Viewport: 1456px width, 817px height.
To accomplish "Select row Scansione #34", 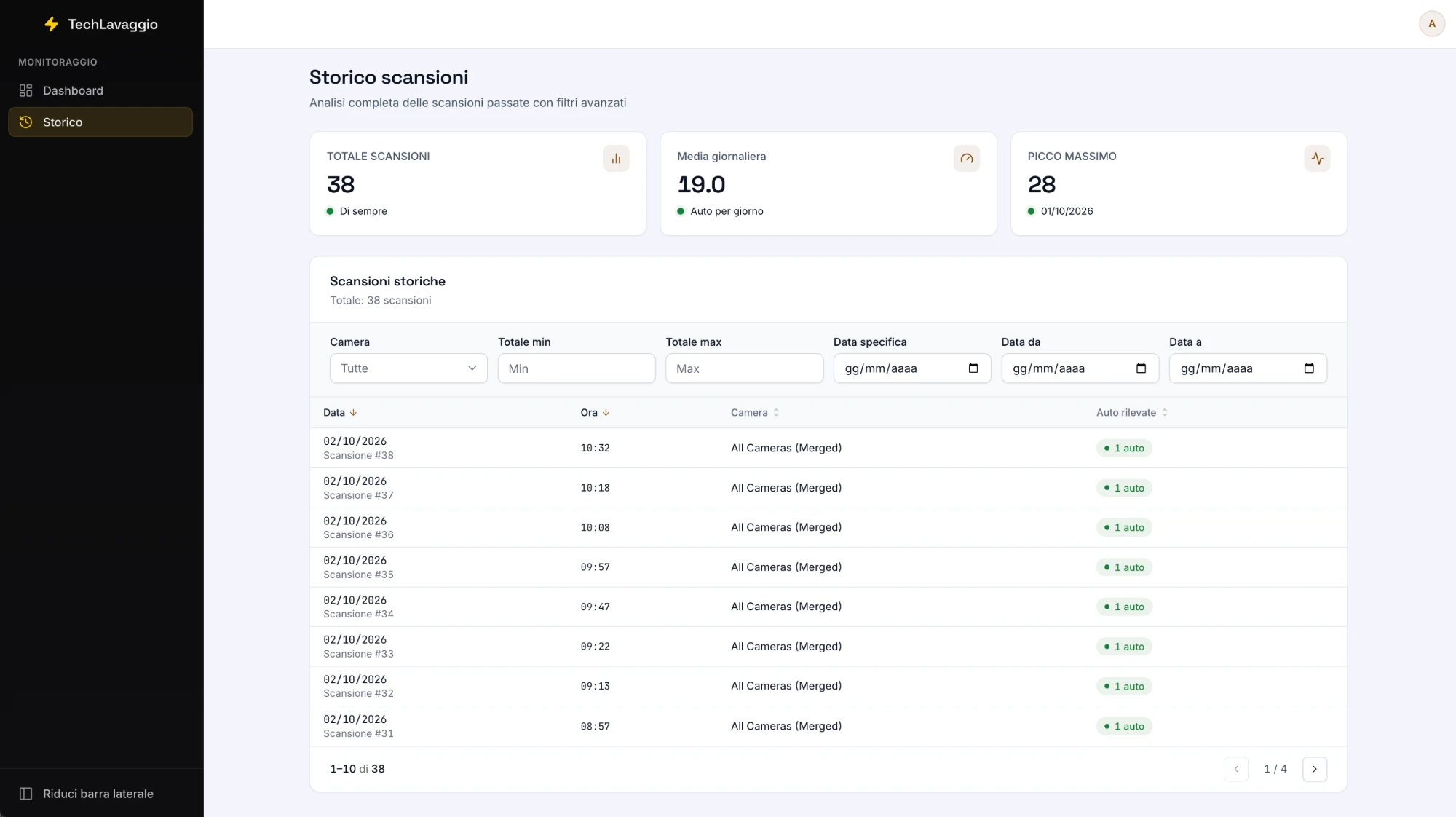I will coord(828,607).
